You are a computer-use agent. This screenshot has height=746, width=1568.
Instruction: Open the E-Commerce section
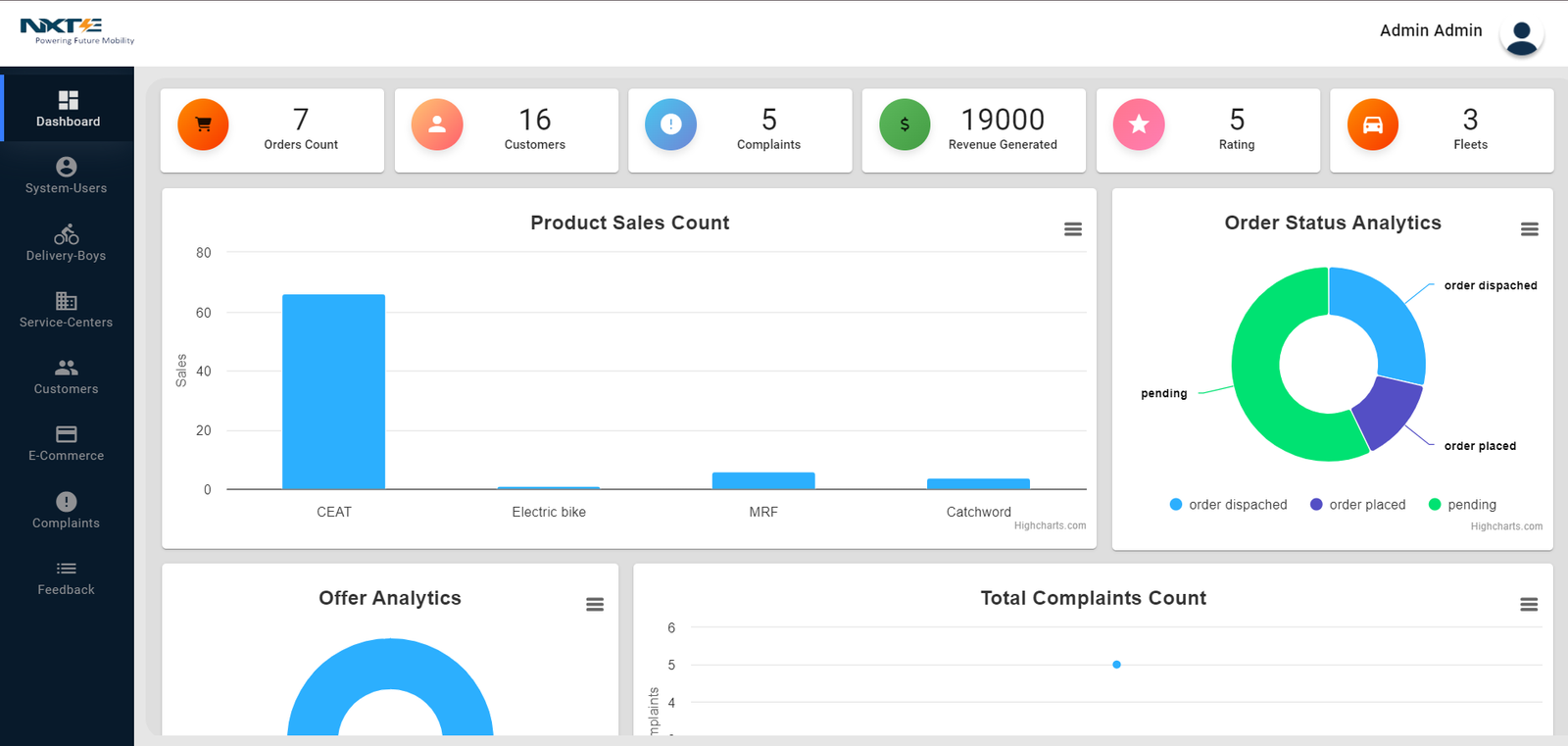pyautogui.click(x=67, y=442)
